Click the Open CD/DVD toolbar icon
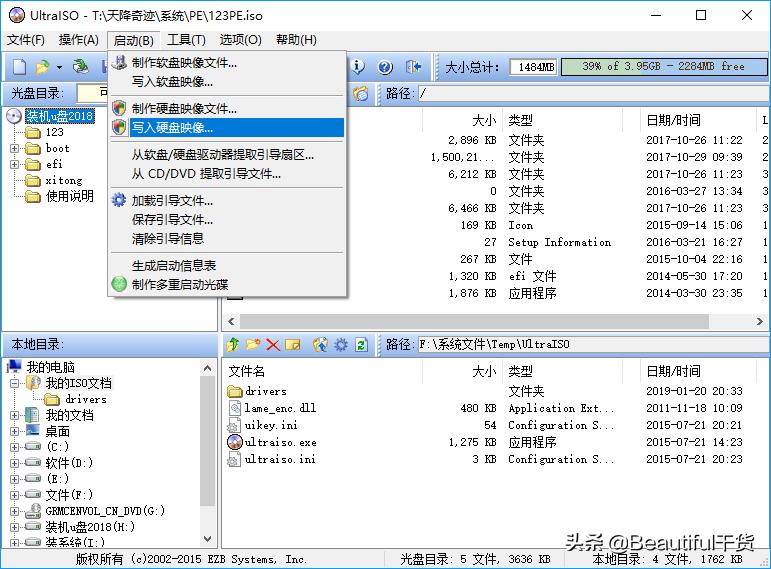Viewport: 771px width, 569px height. pos(81,66)
